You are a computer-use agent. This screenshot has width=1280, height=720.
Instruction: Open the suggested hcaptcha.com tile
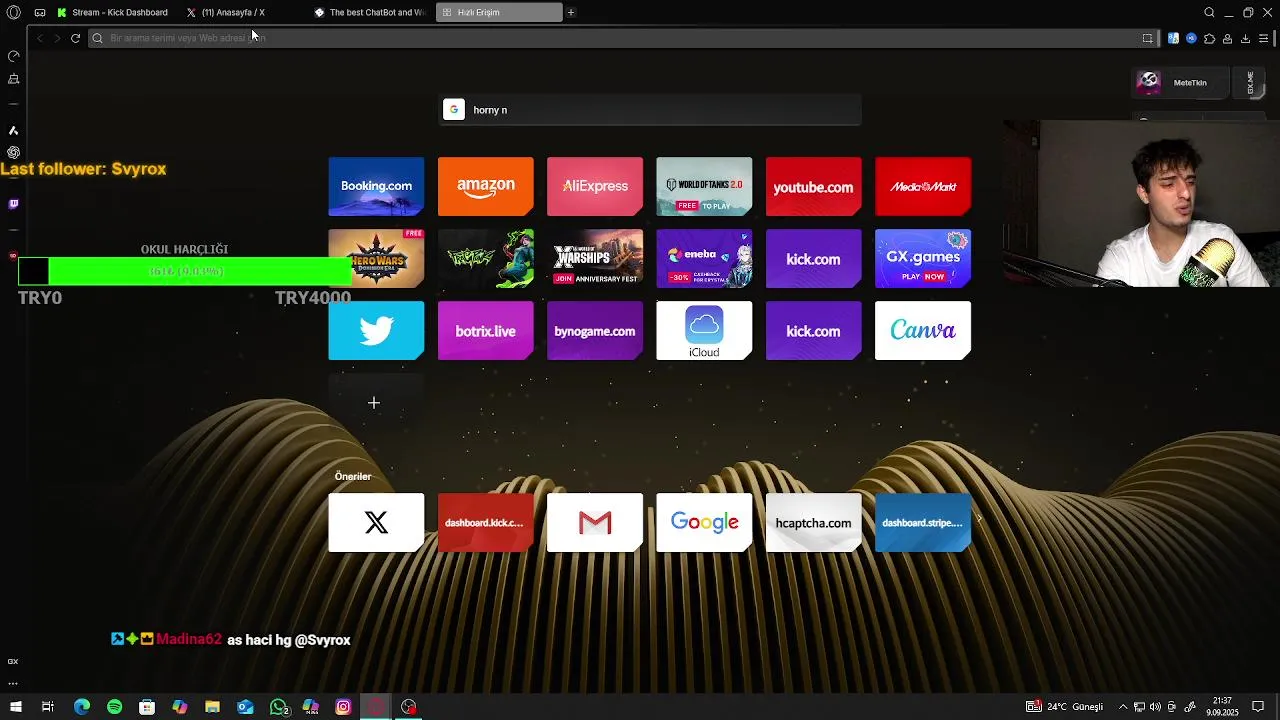pyautogui.click(x=813, y=522)
